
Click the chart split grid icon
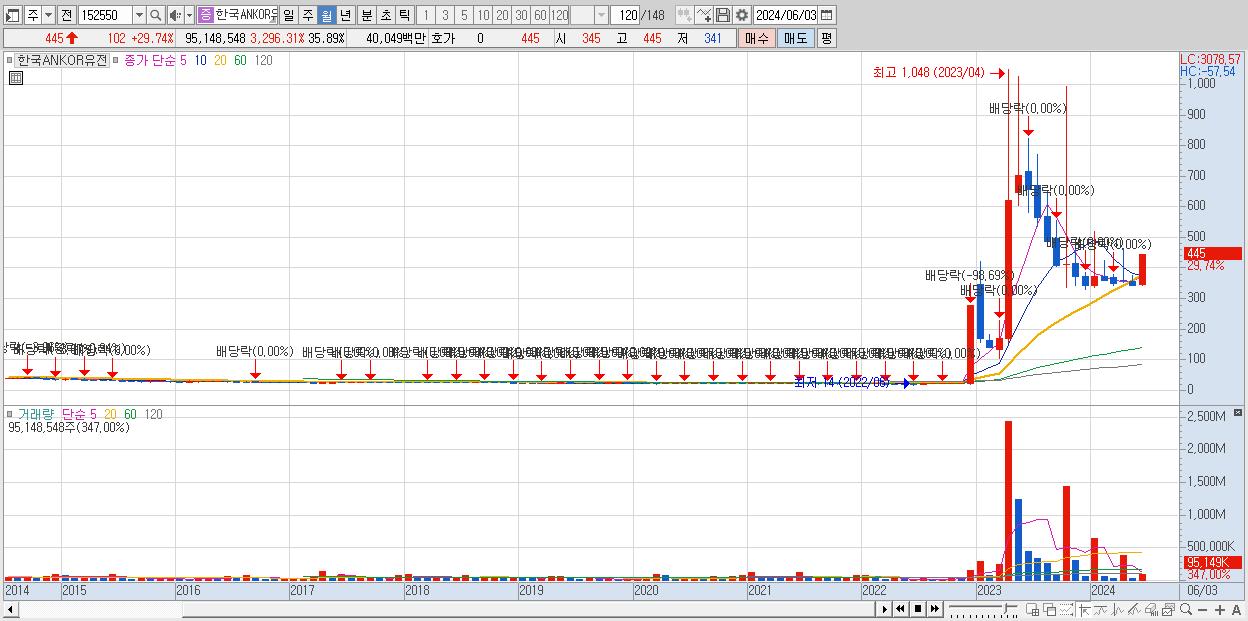(1032, 609)
